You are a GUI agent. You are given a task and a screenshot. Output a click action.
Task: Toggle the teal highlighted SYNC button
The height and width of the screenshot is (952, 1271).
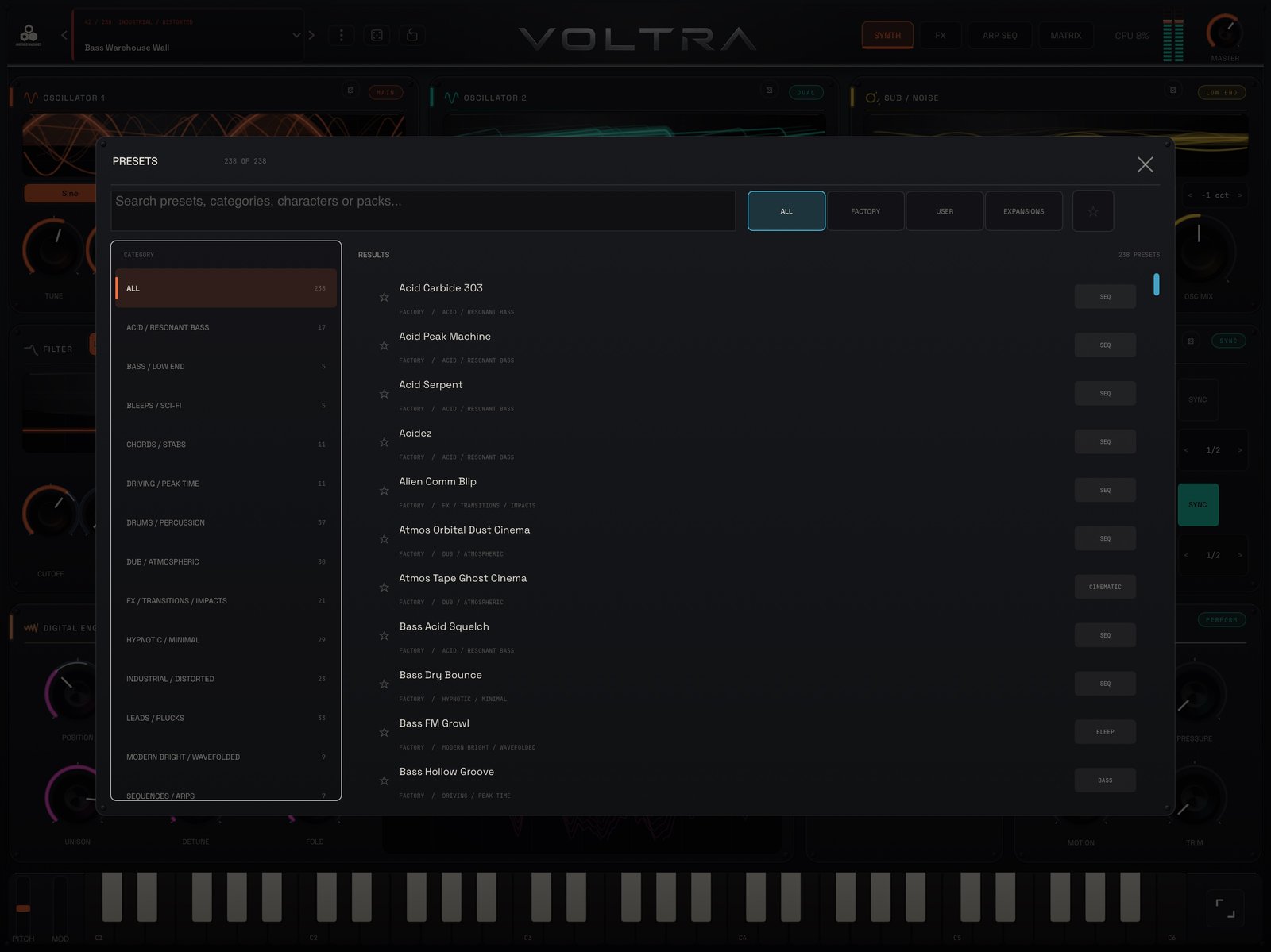click(1198, 505)
